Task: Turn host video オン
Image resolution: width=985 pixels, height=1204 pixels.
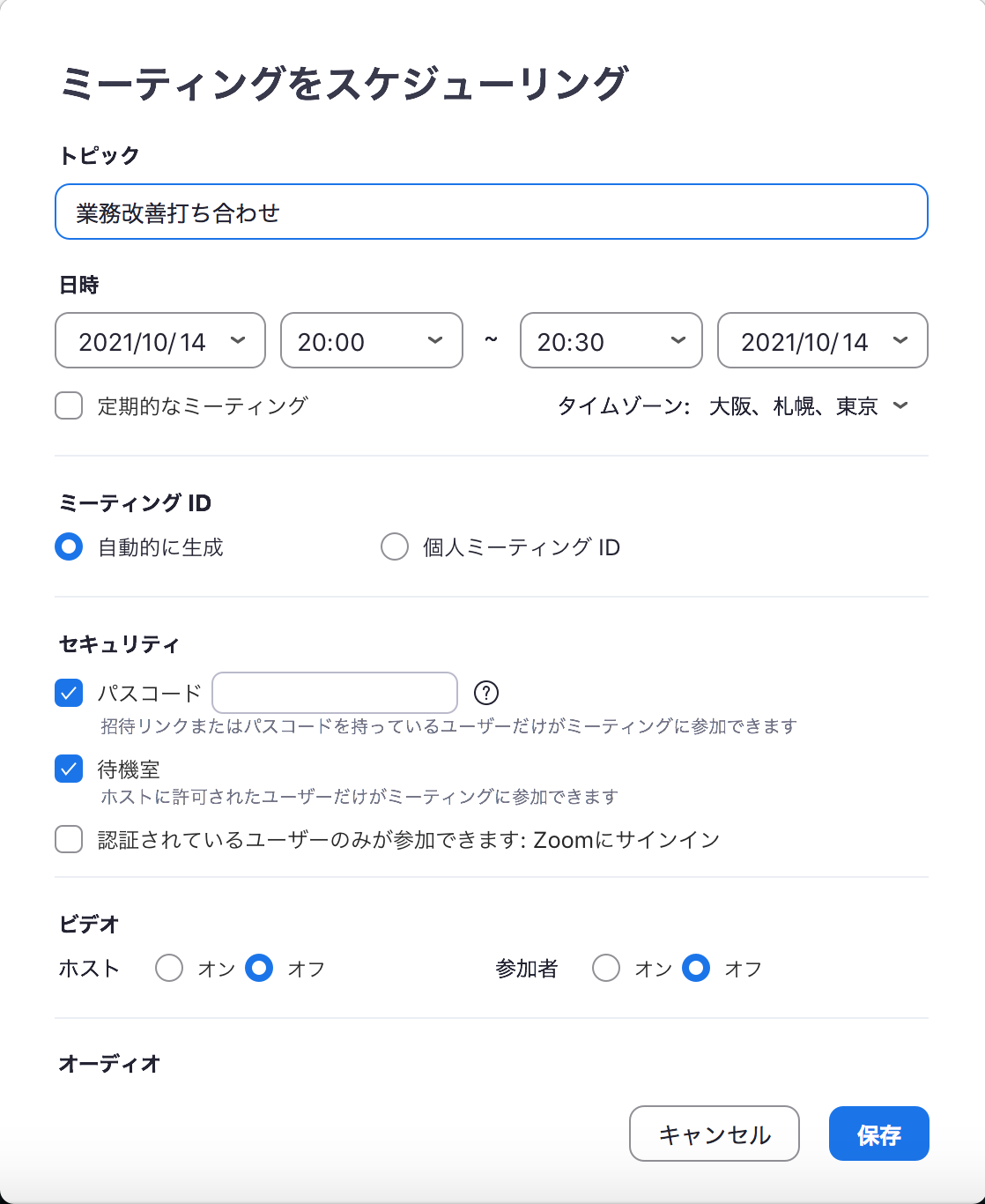Action: pos(169,968)
